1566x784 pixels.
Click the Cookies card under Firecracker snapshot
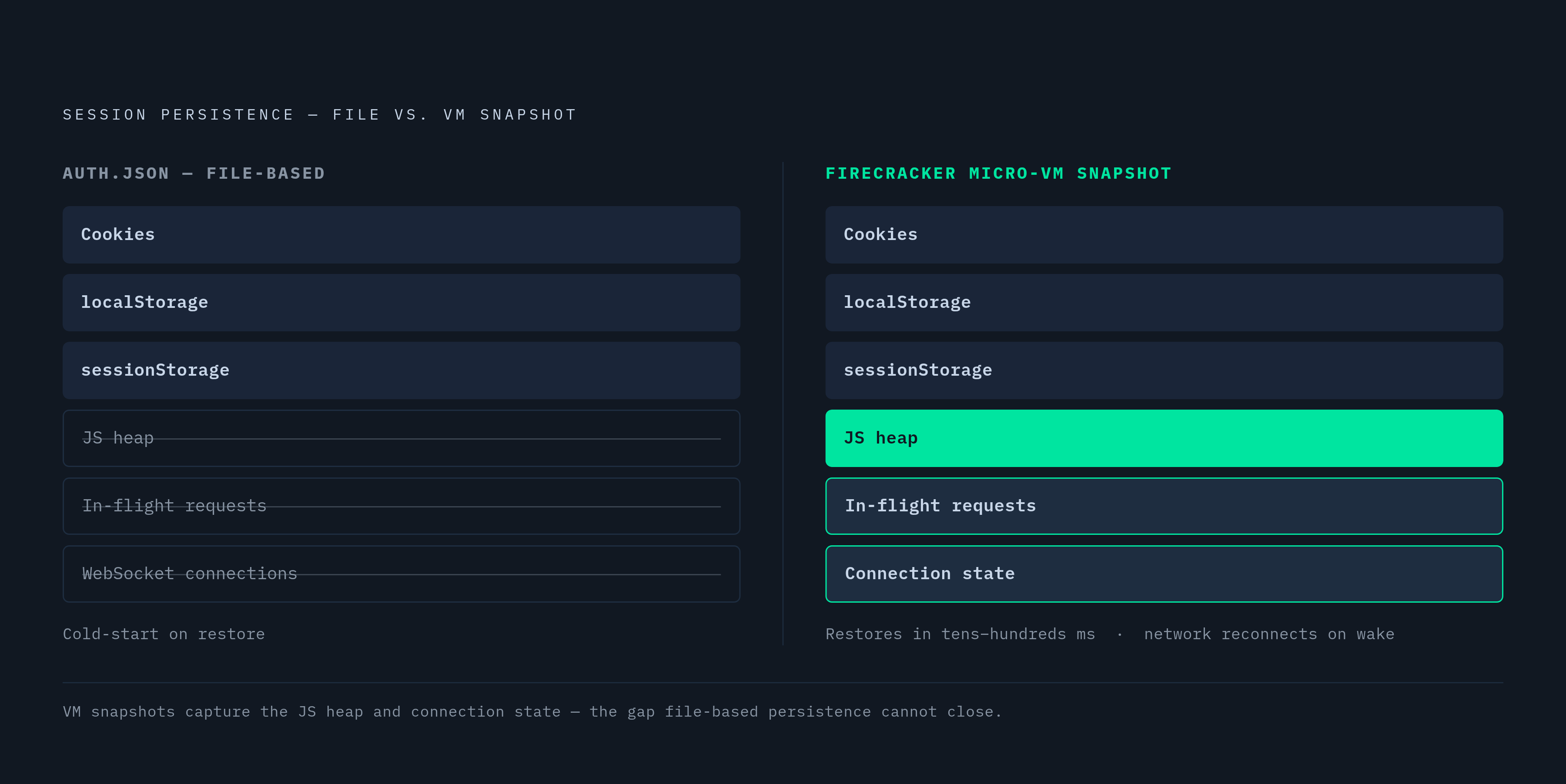(x=1164, y=235)
